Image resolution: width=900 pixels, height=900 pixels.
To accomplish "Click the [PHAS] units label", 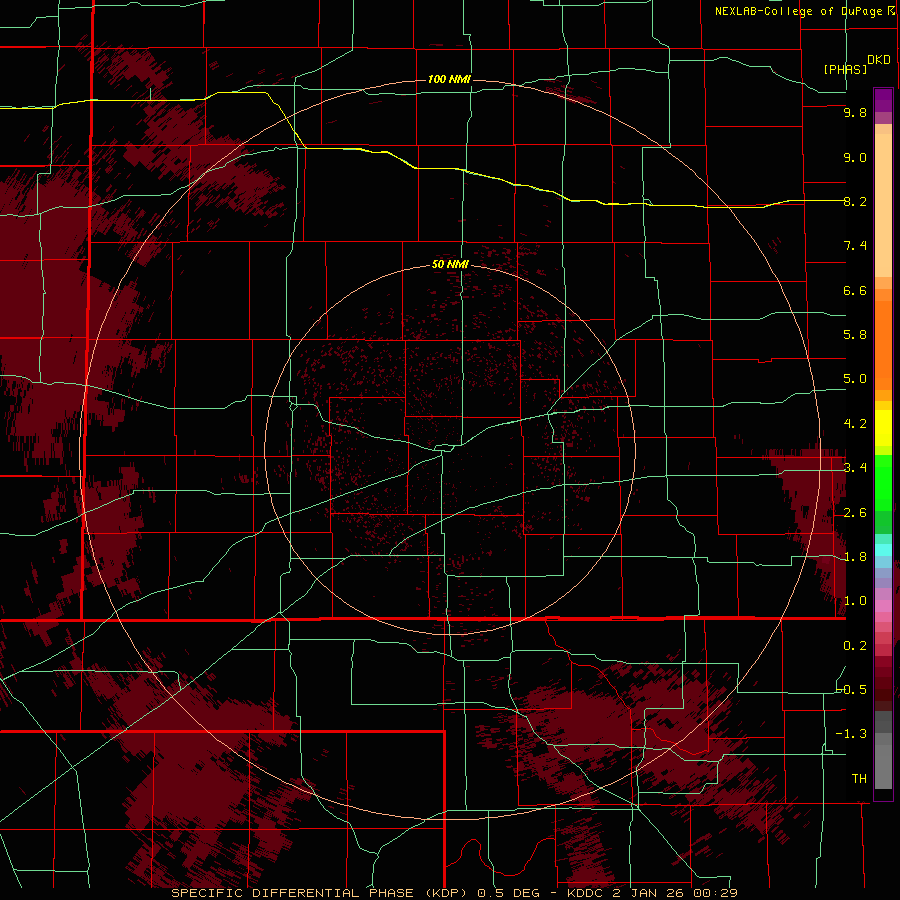I will click(x=845, y=69).
